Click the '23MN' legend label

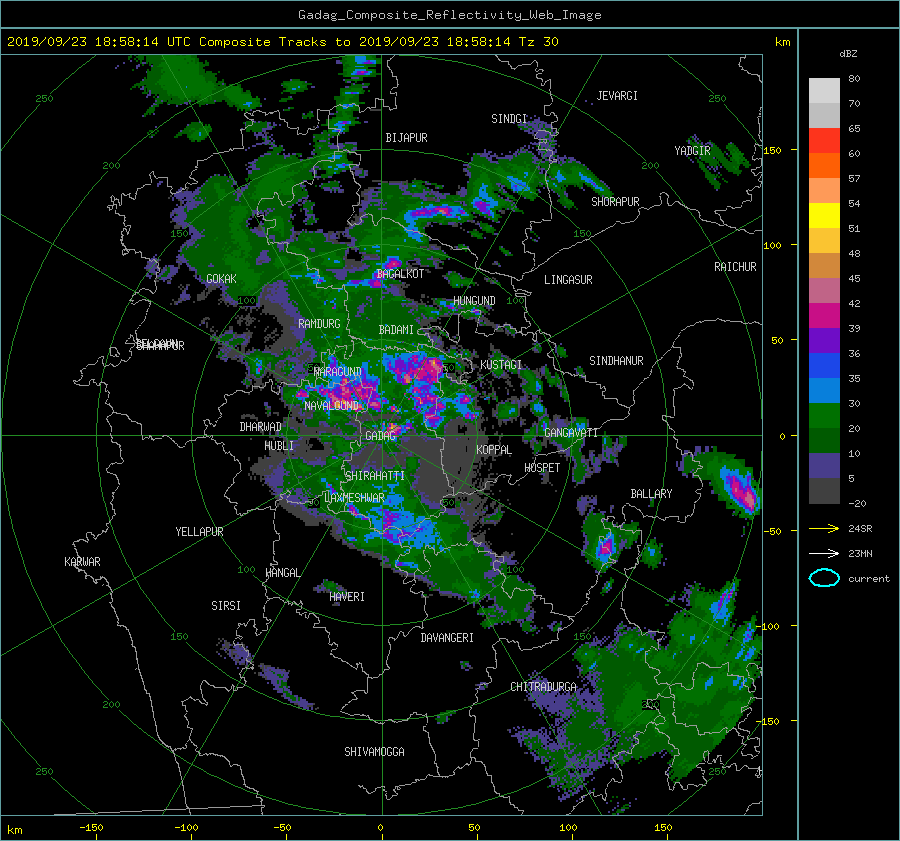coord(860,553)
